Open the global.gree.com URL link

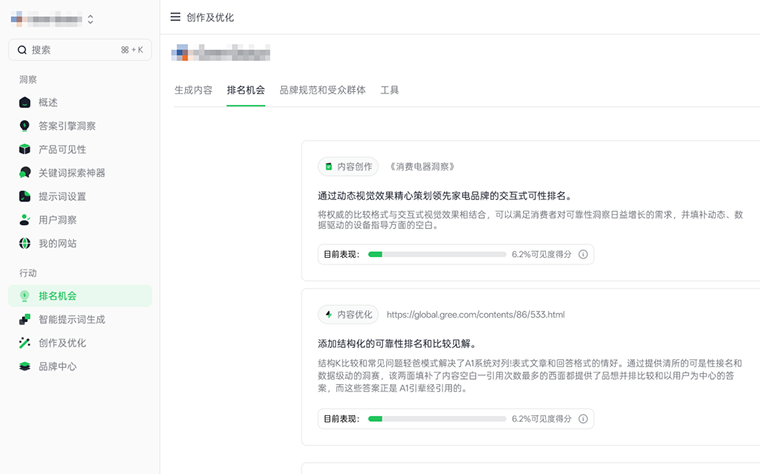(475, 314)
